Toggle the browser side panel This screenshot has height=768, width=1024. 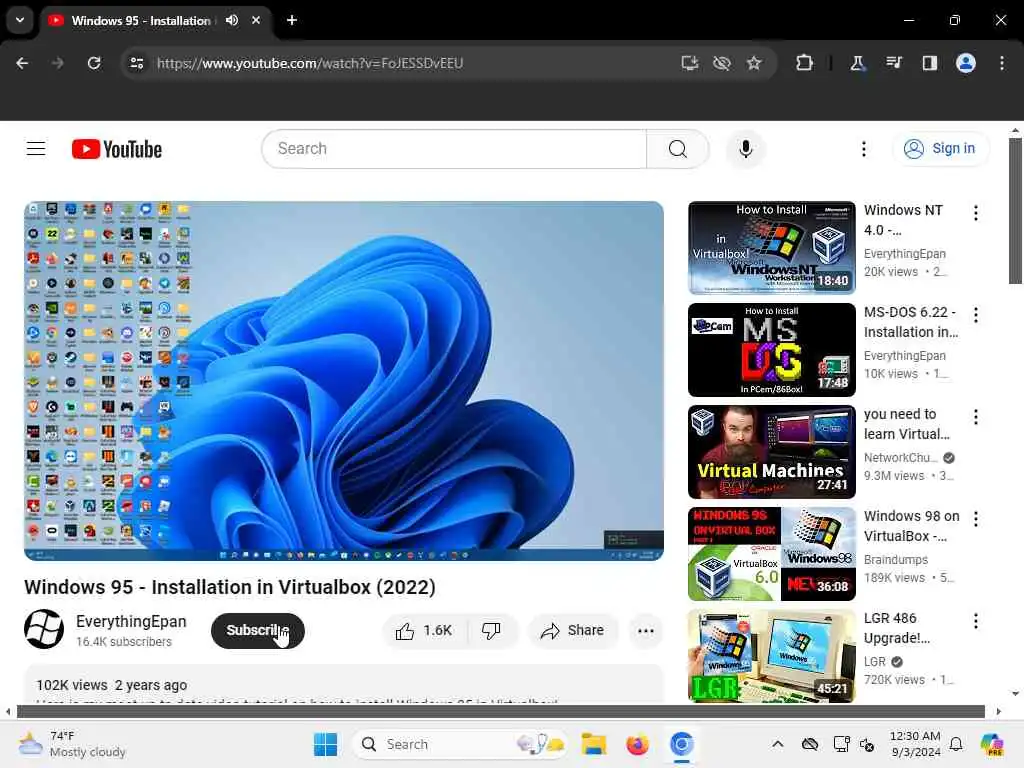929,63
